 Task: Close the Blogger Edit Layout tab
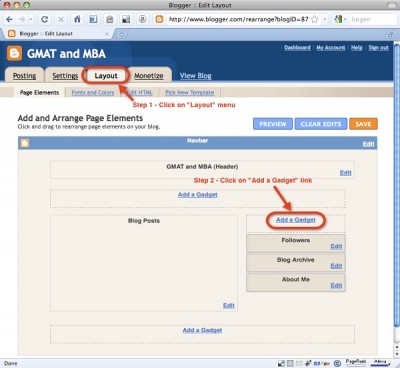(x=107, y=34)
